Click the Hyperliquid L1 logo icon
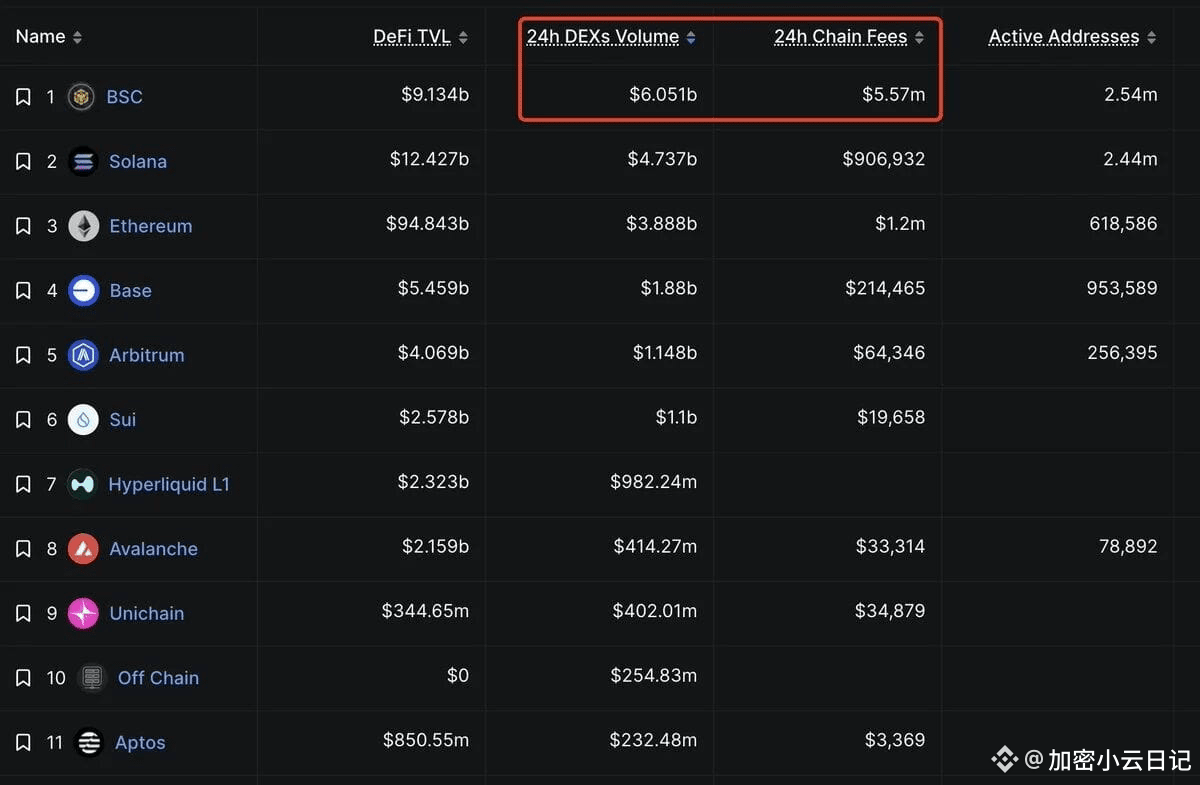The width and height of the screenshot is (1200, 785). coord(82,485)
